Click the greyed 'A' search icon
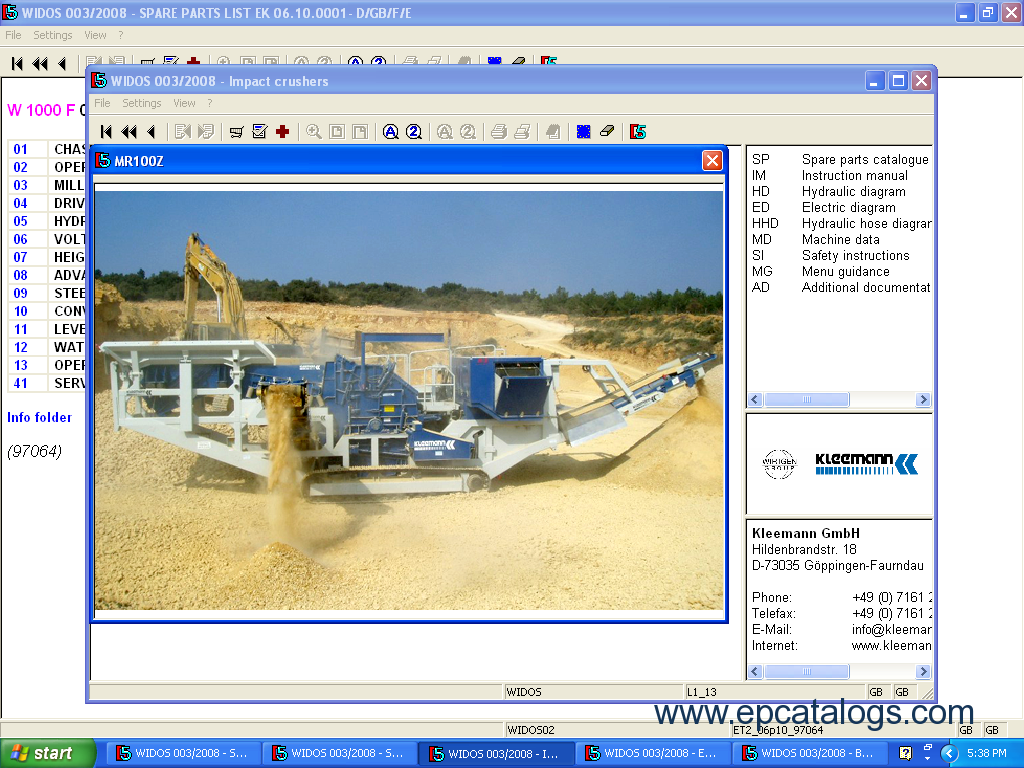Image resolution: width=1024 pixels, height=768 pixels. [445, 132]
